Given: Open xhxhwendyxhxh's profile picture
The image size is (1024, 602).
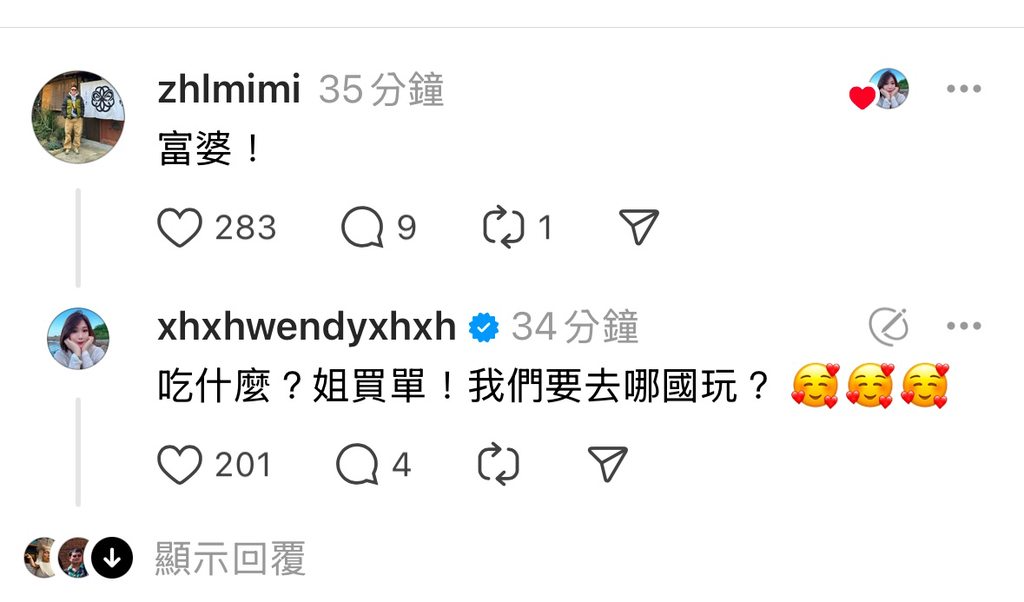Looking at the screenshot, I should (x=78, y=339).
